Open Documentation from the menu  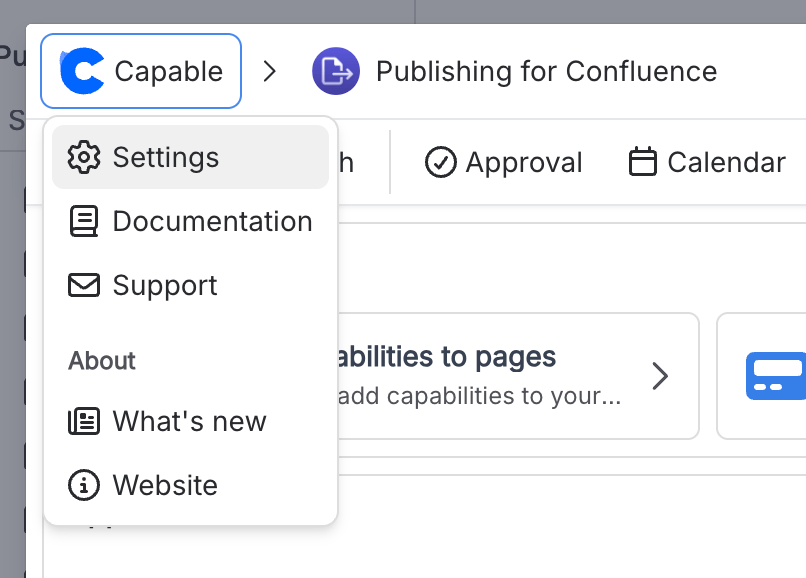pos(212,221)
